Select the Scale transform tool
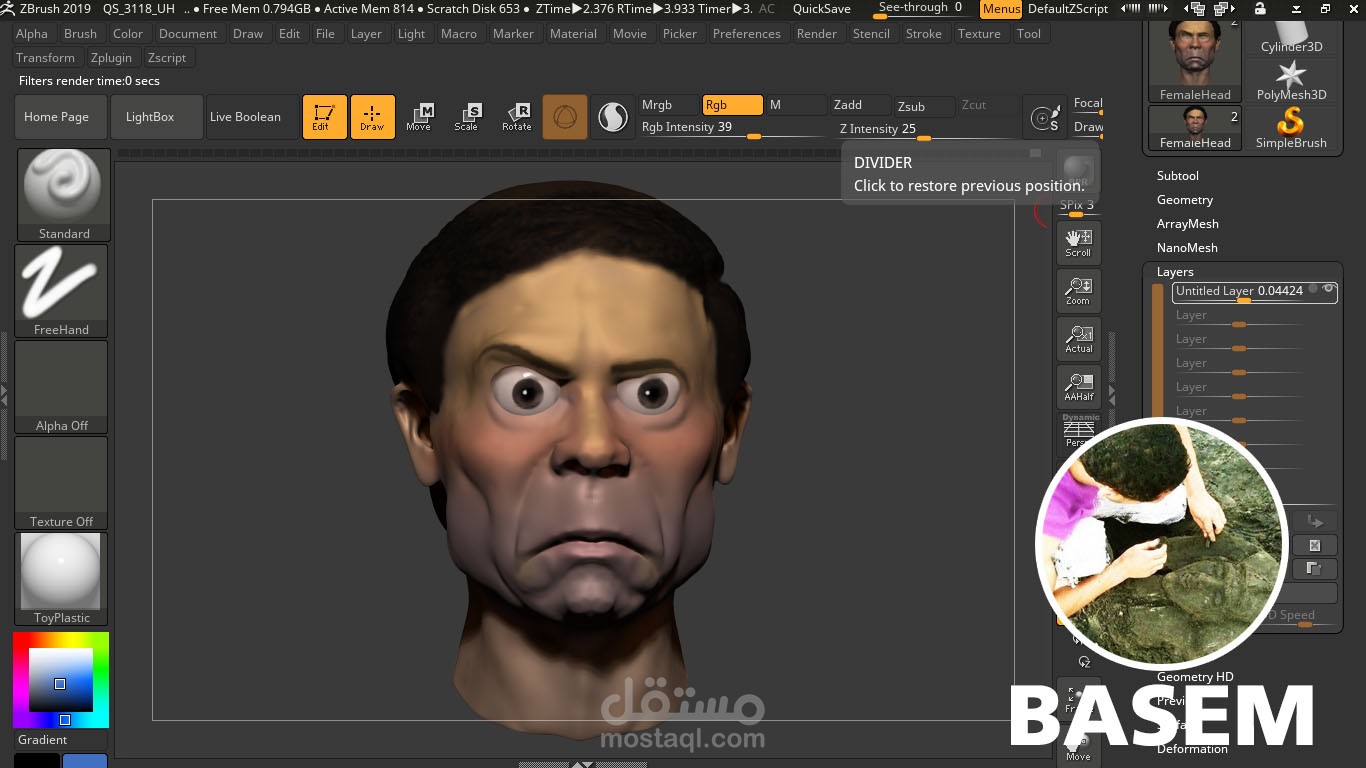The height and width of the screenshot is (768, 1366). (x=467, y=117)
